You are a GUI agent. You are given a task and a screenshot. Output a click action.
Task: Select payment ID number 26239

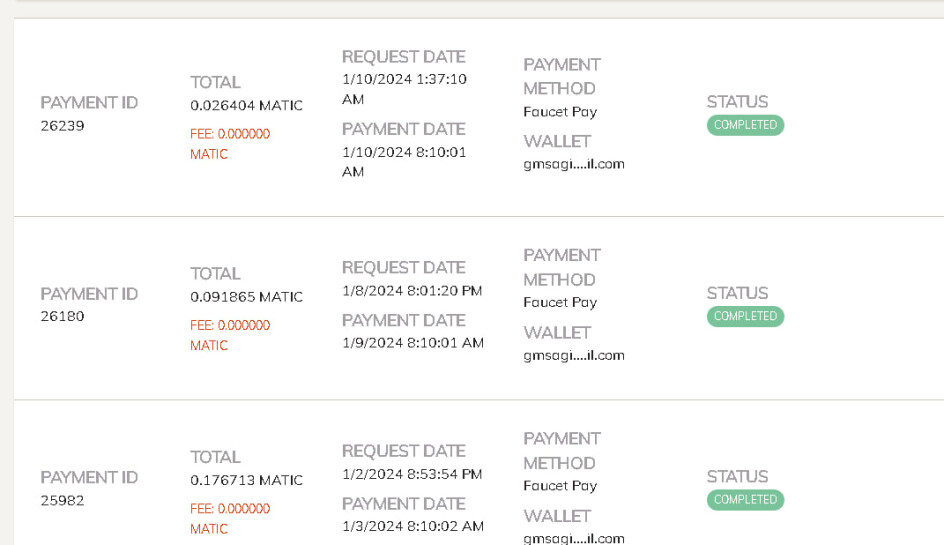click(63, 126)
